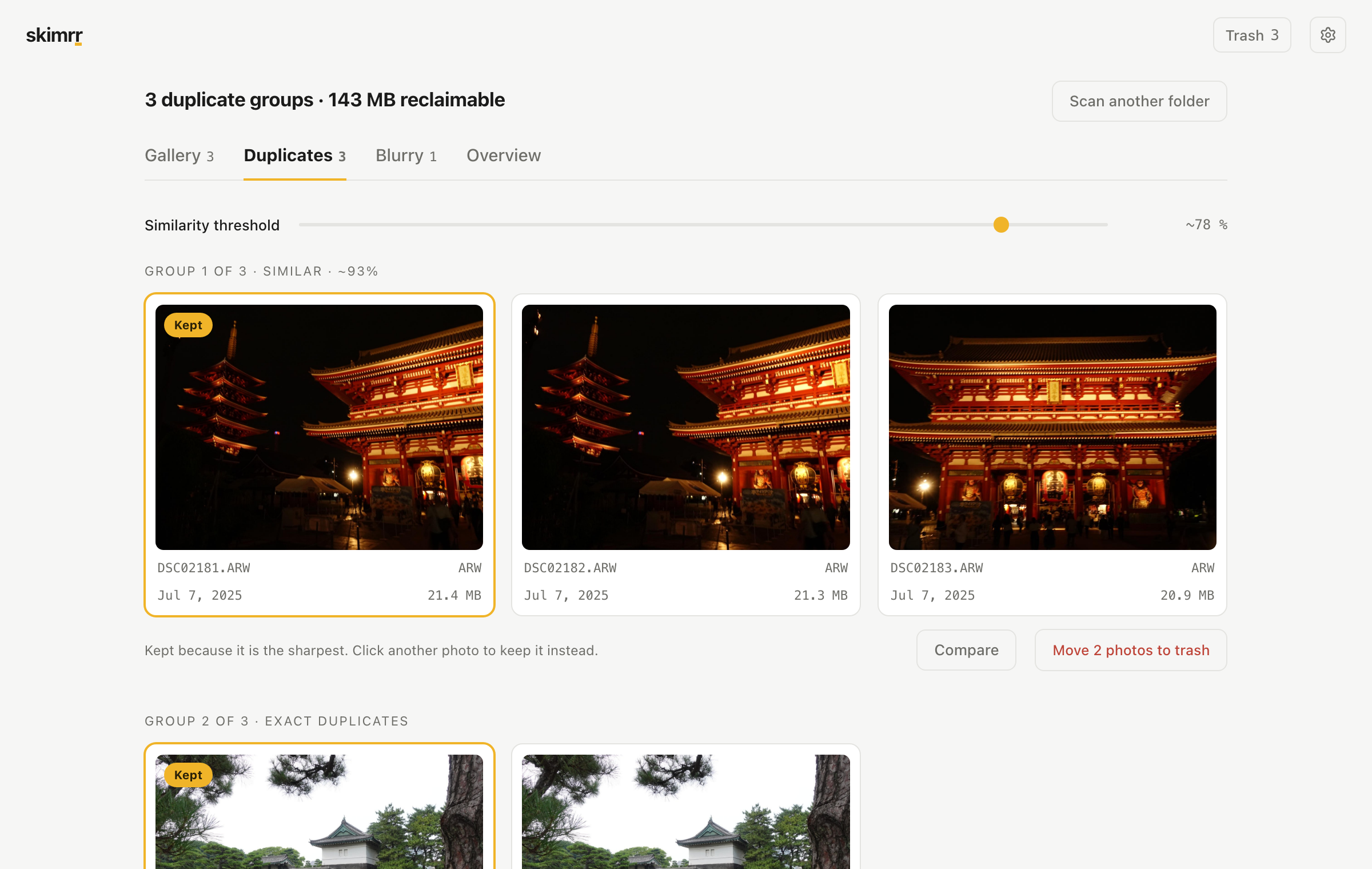The image size is (1372, 869).
Task: Click the 20.9 MB file size
Action: pos(1187,596)
